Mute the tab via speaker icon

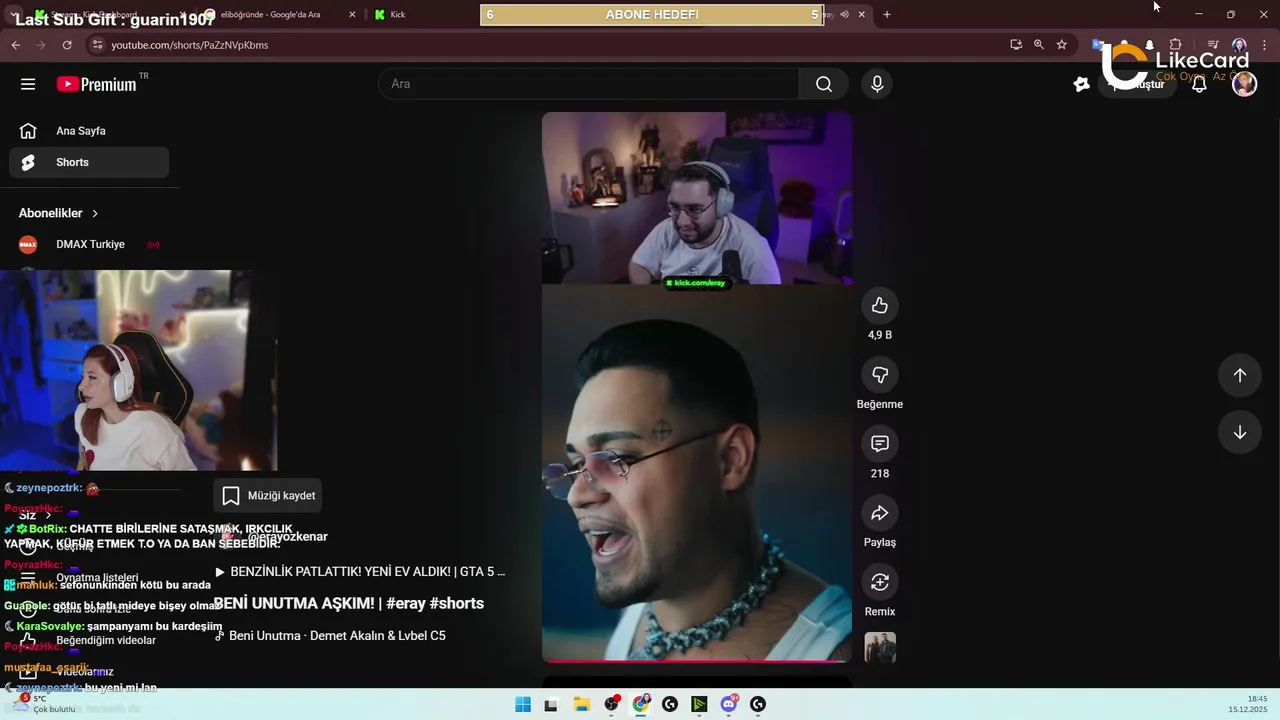pyautogui.click(x=844, y=15)
